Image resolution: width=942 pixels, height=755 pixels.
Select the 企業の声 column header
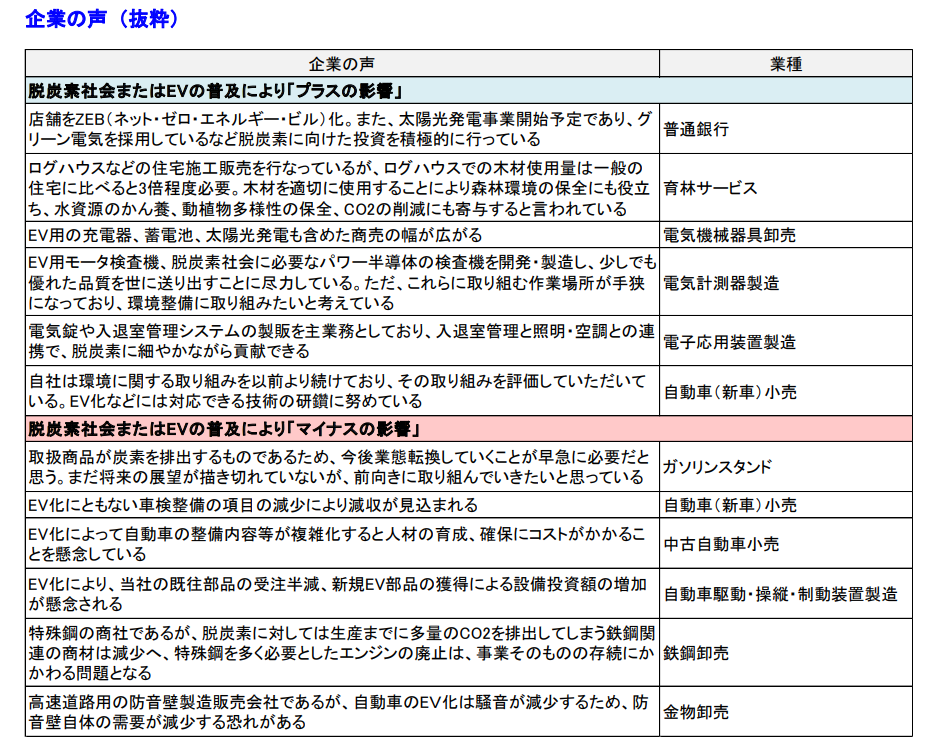coord(335,58)
